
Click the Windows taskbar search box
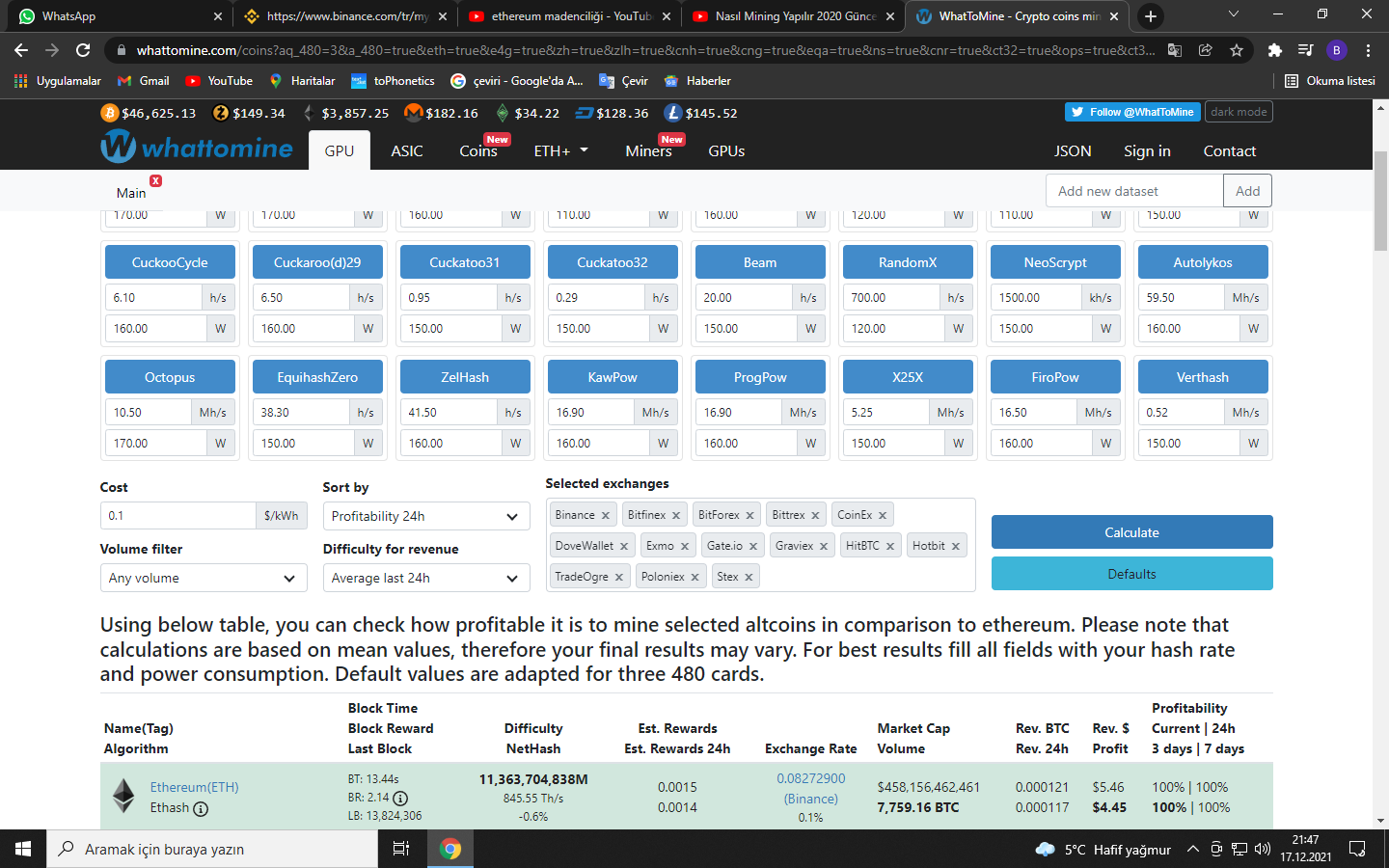point(212,849)
